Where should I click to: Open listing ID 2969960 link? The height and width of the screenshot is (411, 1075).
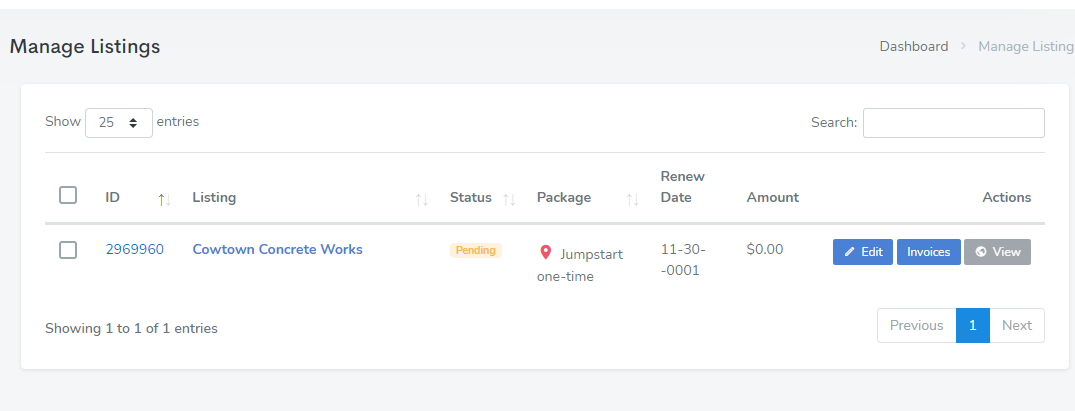pyautogui.click(x=134, y=249)
